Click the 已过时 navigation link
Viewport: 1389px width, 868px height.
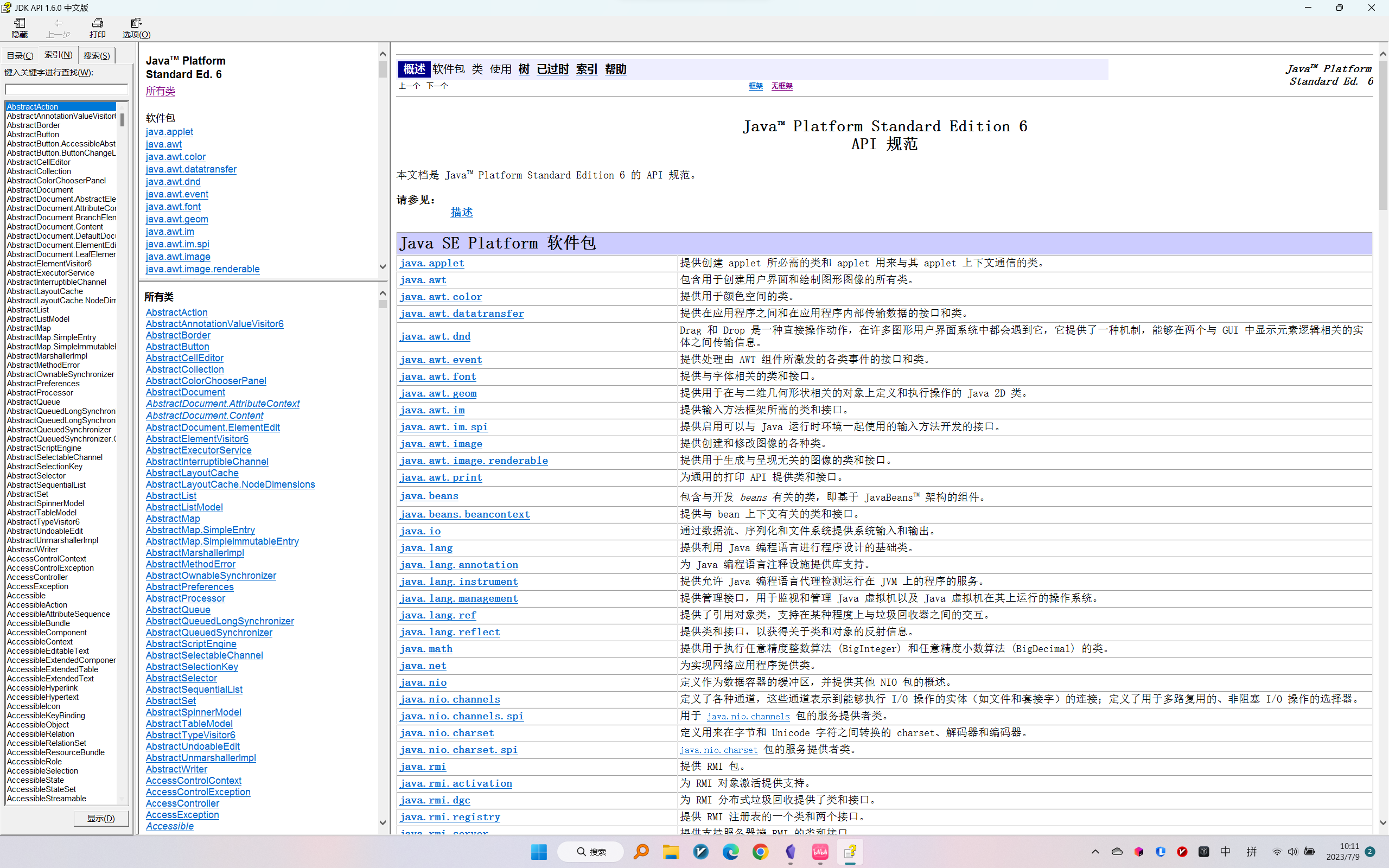(553, 69)
